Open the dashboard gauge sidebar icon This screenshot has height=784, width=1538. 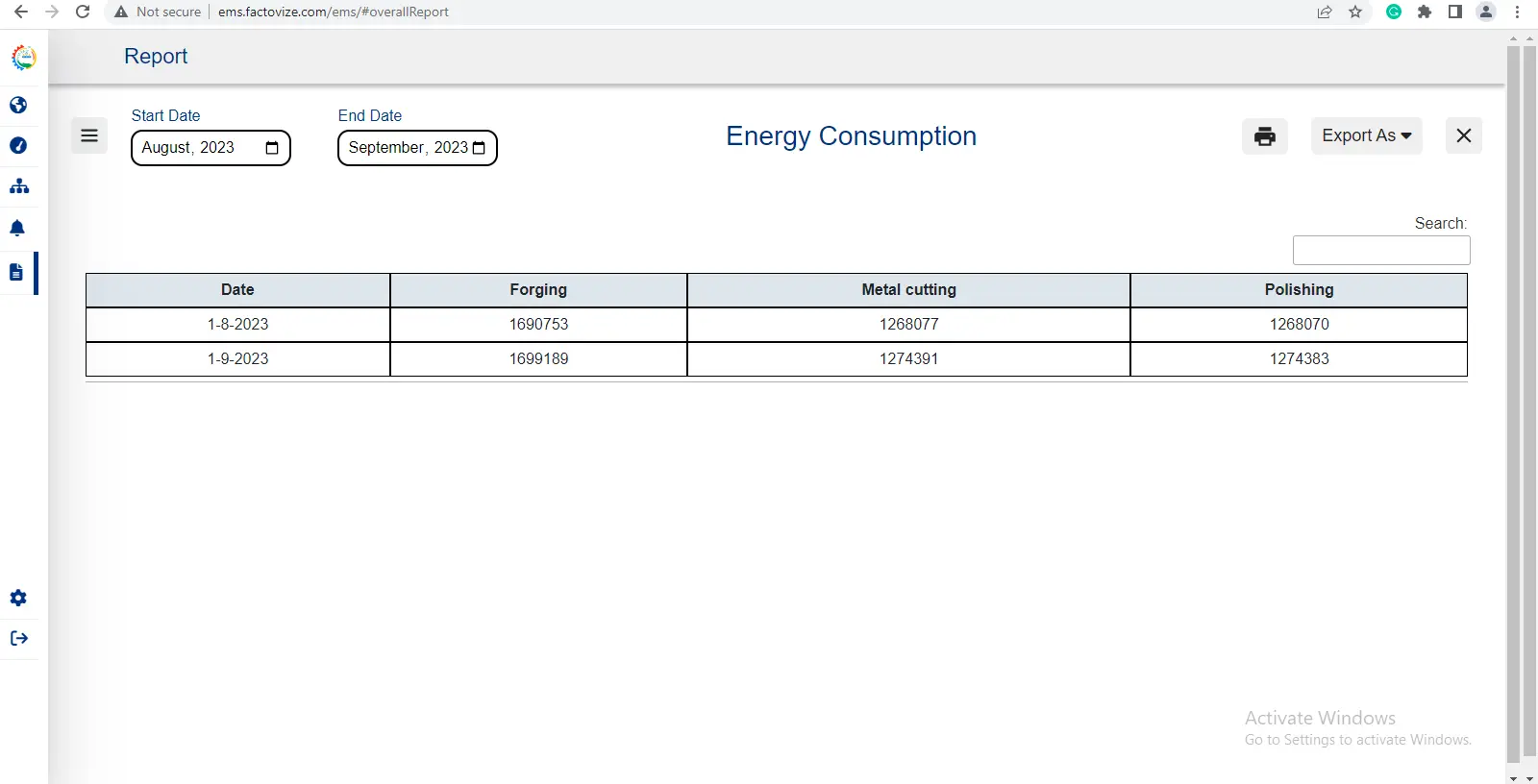18,145
